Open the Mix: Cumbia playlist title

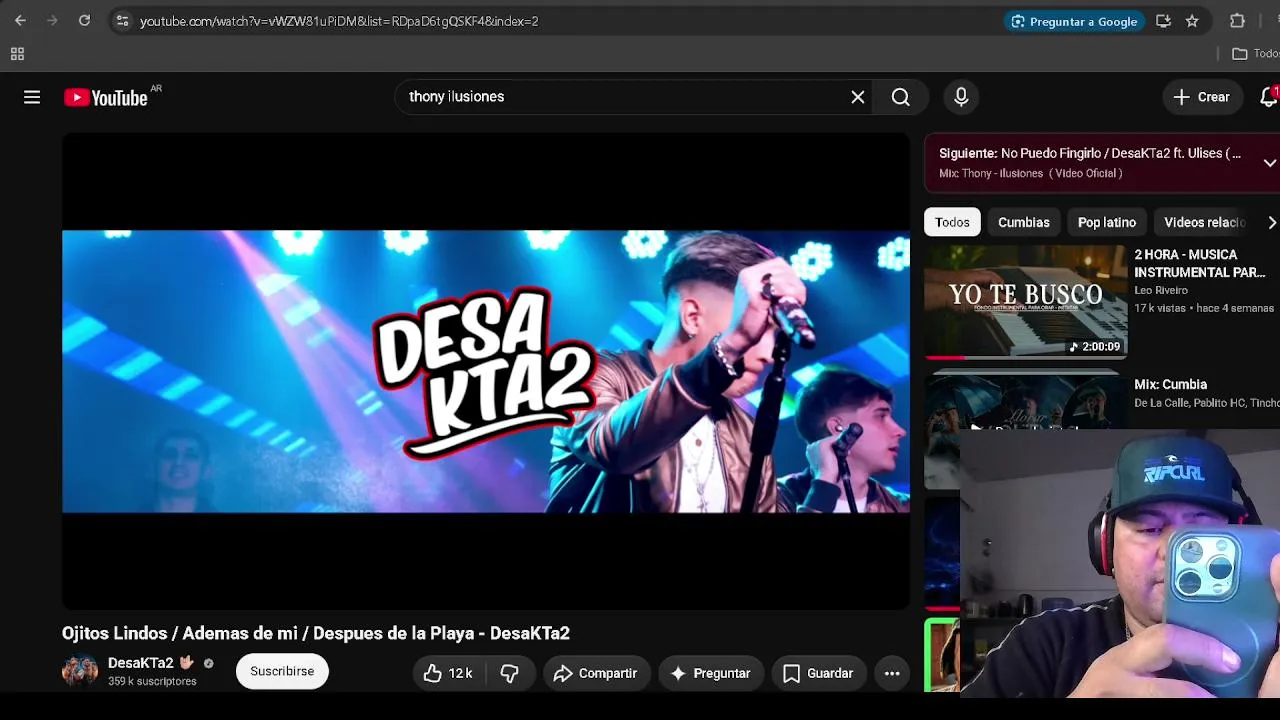pos(1170,384)
